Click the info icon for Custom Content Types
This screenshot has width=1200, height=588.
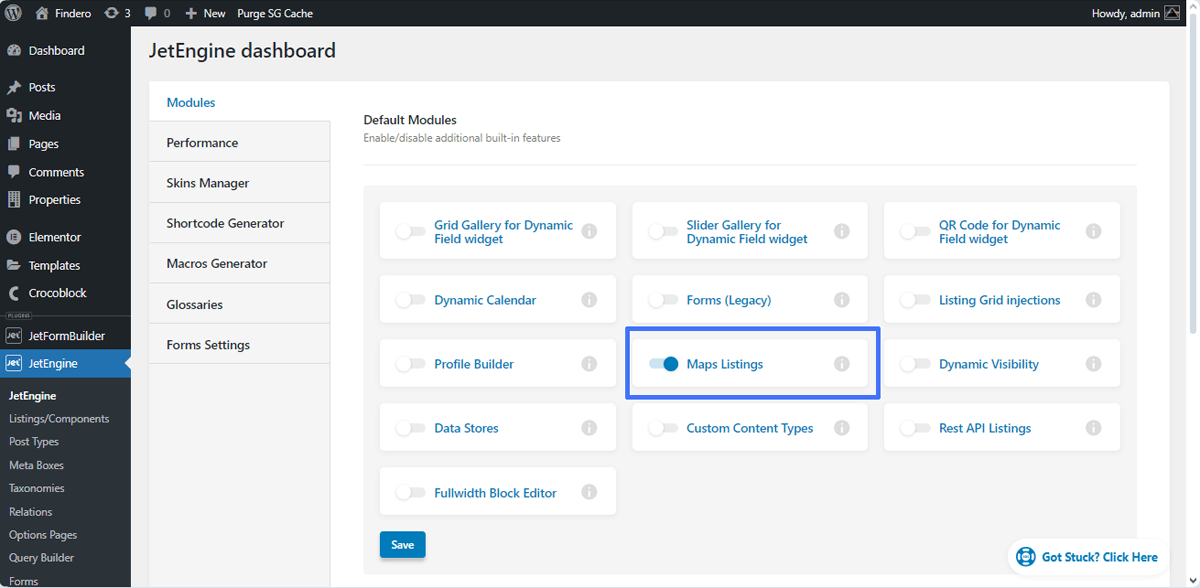(x=842, y=428)
